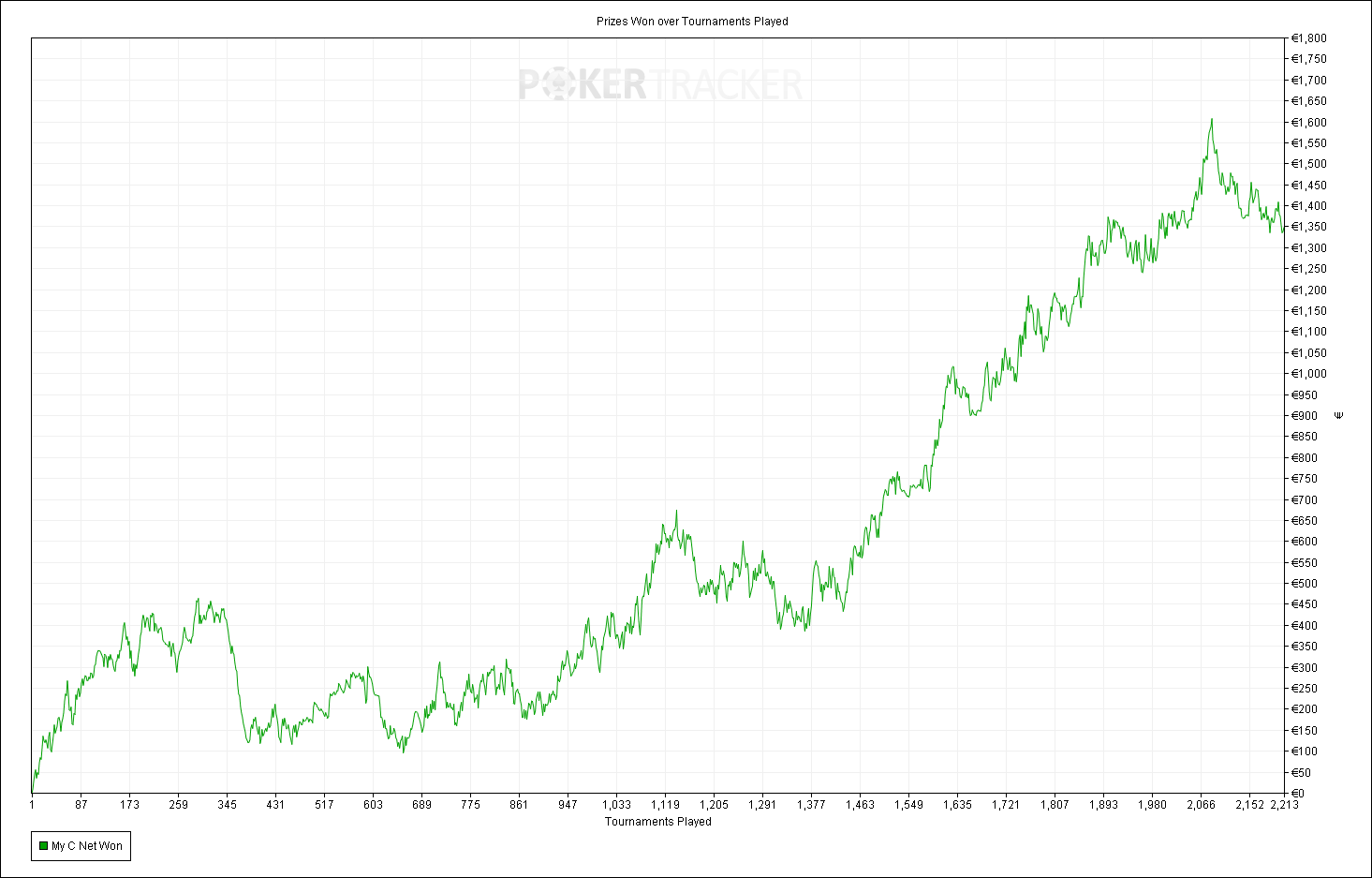The image size is (1372, 878).
Task: Click the €1,350 y-axis tick label
Action: pos(1308,227)
